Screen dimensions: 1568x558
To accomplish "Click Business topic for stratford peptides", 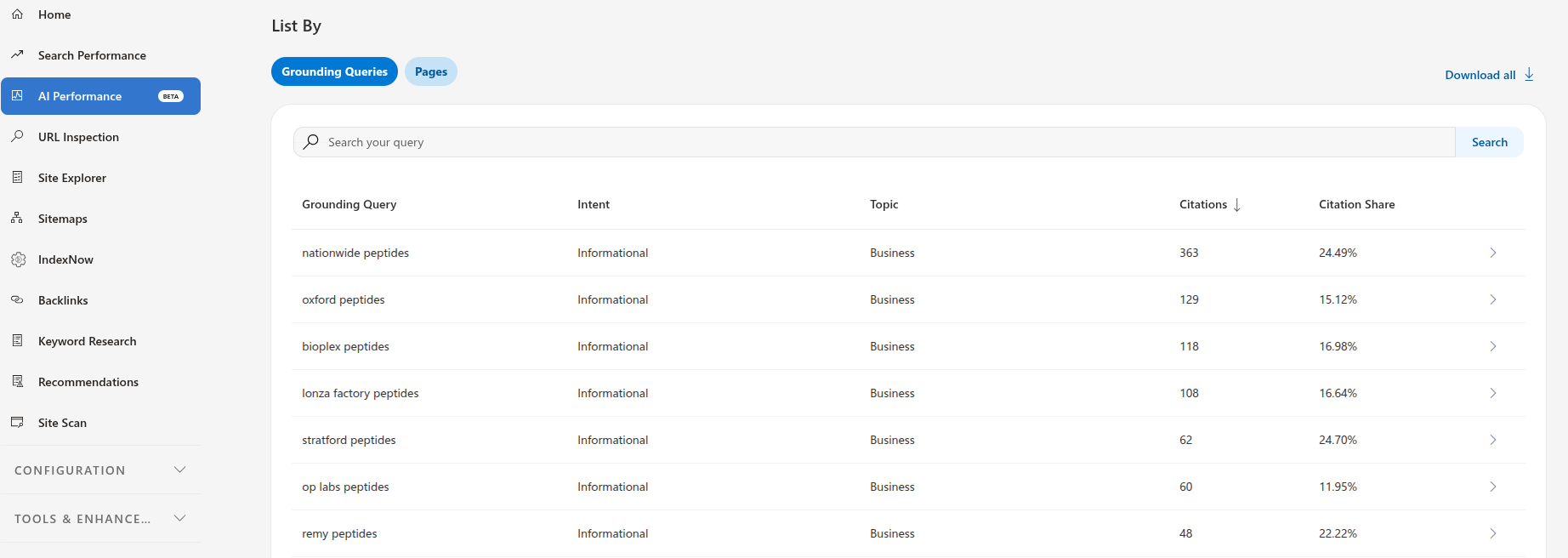I will [x=892, y=440].
